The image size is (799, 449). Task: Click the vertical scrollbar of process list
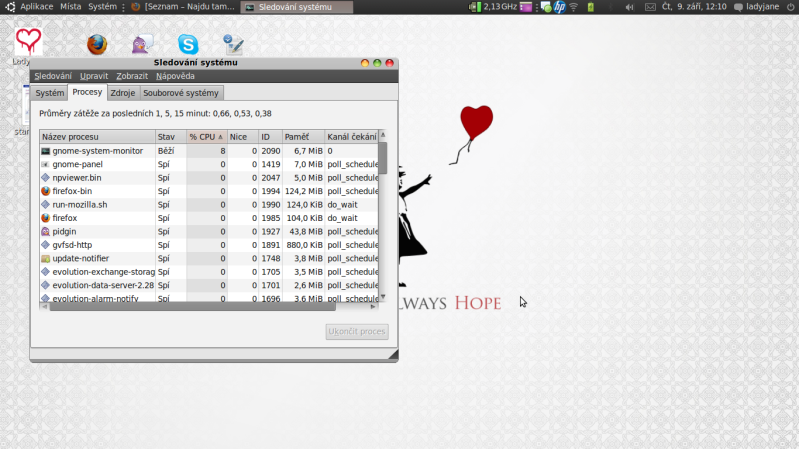point(382,220)
